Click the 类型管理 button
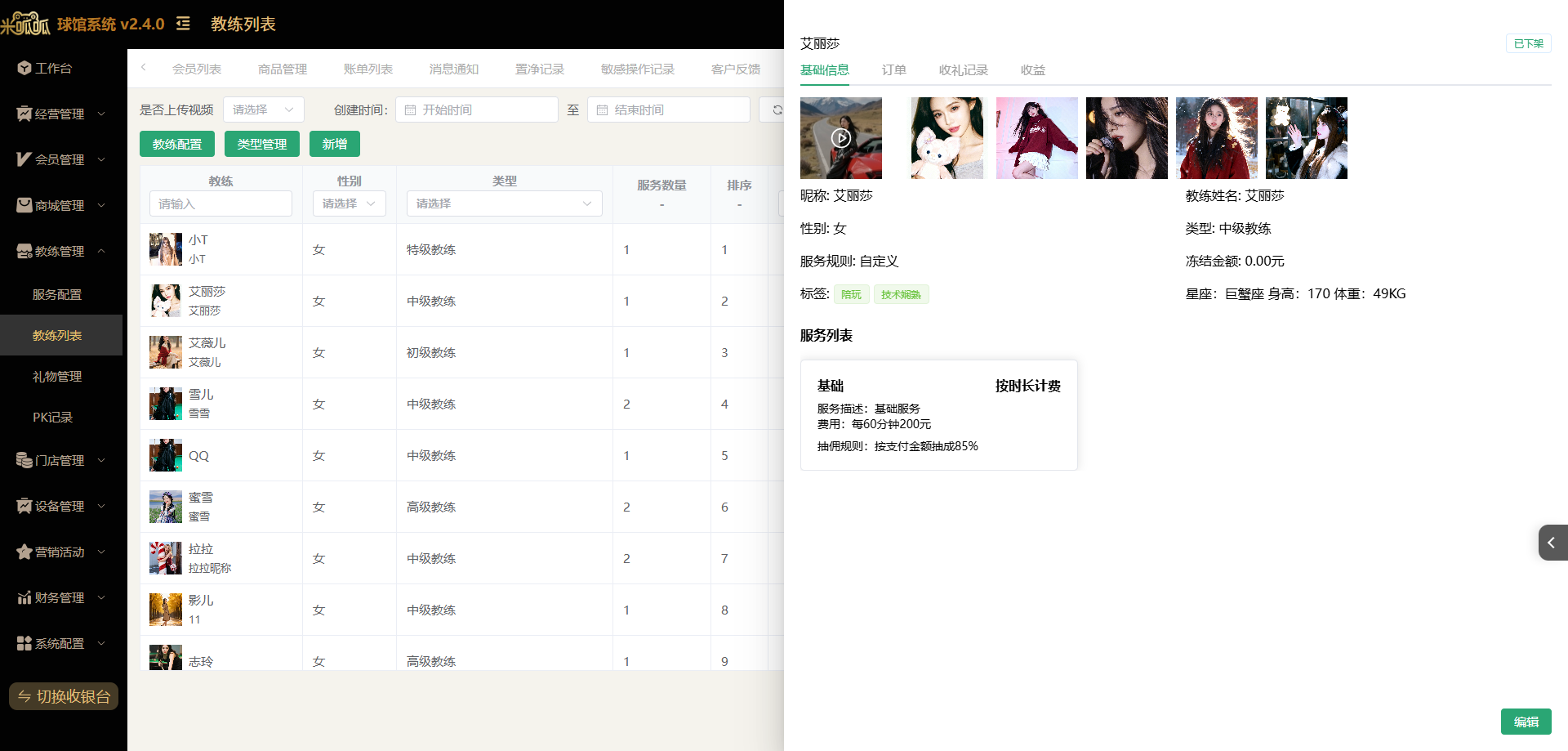Image resolution: width=1568 pixels, height=751 pixels. [x=262, y=144]
